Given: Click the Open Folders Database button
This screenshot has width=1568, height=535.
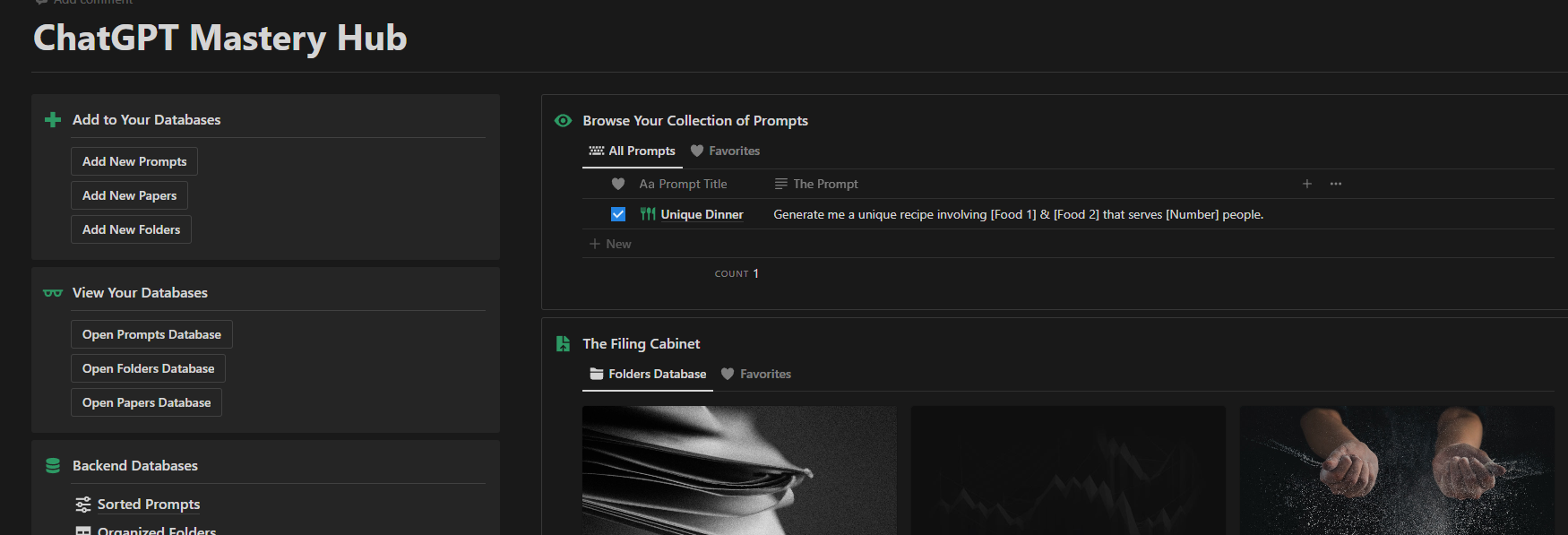Looking at the screenshot, I should pyautogui.click(x=148, y=368).
